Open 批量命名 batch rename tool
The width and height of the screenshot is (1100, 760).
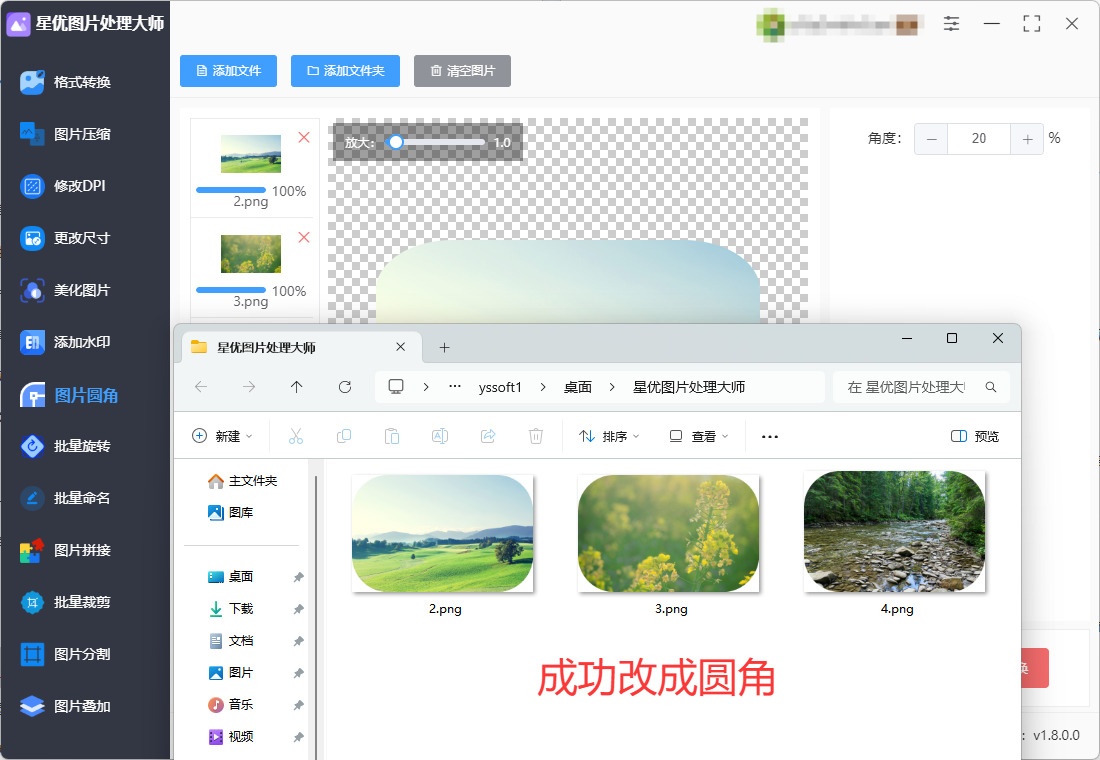(65, 498)
